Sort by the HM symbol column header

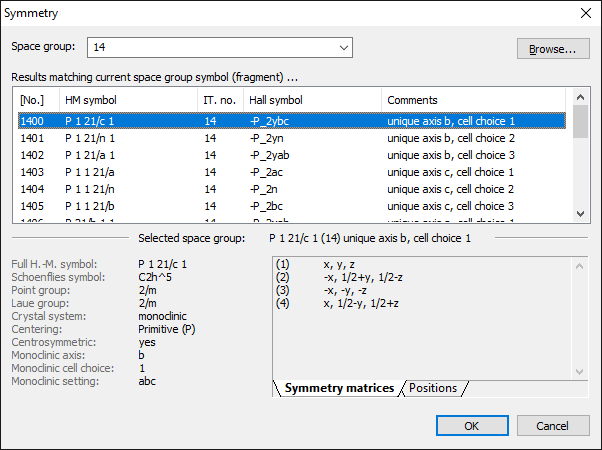point(127,101)
